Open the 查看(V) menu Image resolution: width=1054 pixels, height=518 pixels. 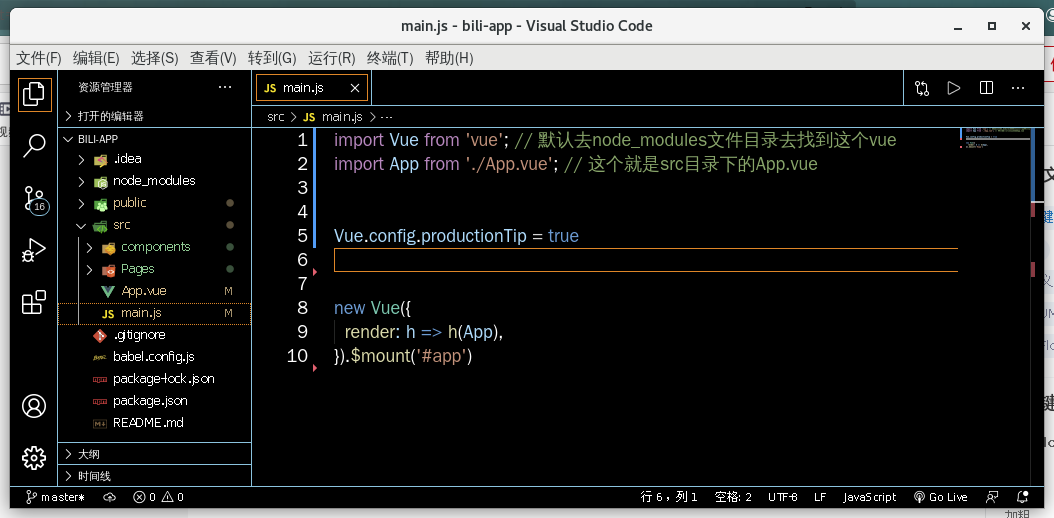tap(213, 58)
